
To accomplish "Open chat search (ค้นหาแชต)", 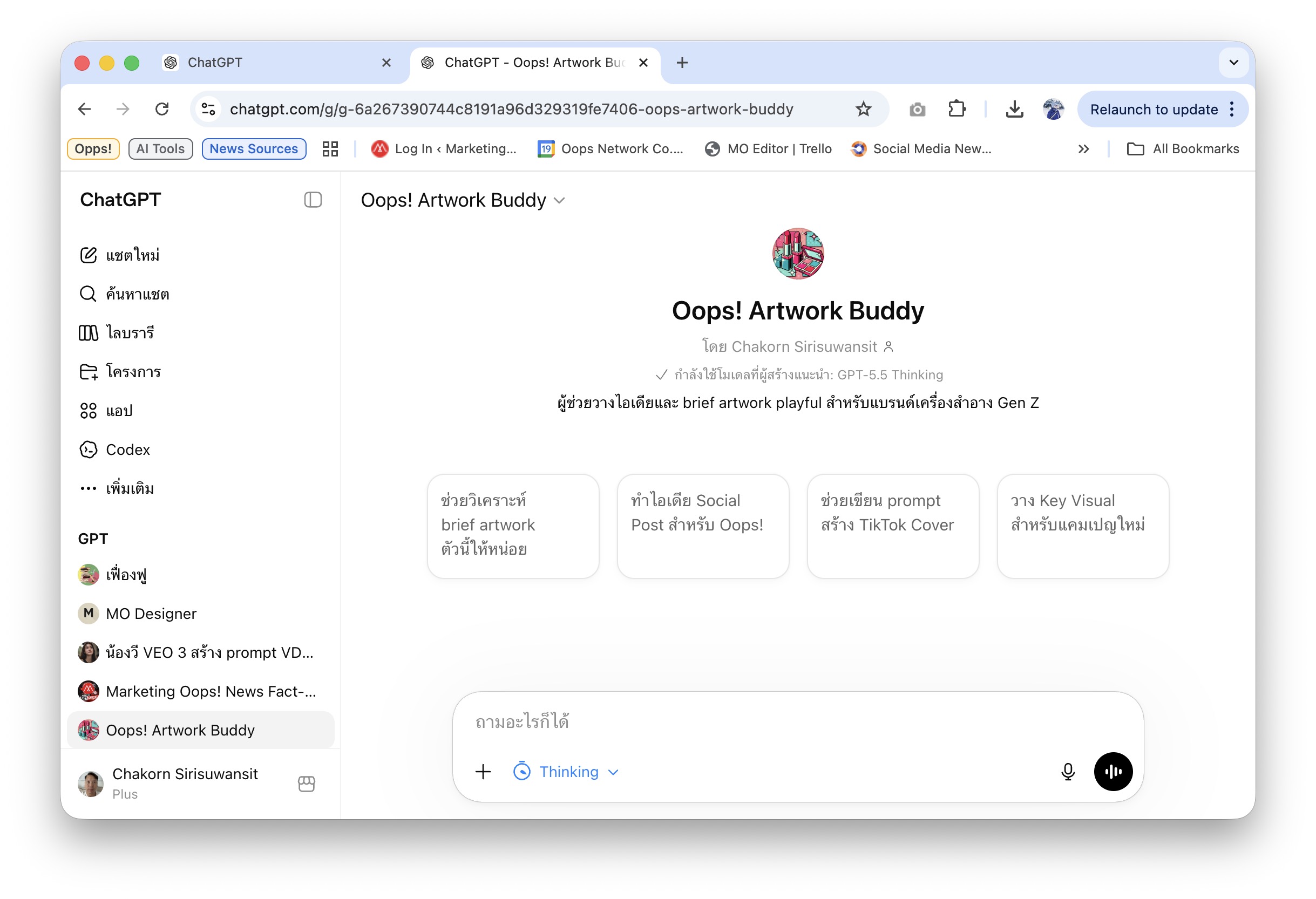I will pos(200,295).
